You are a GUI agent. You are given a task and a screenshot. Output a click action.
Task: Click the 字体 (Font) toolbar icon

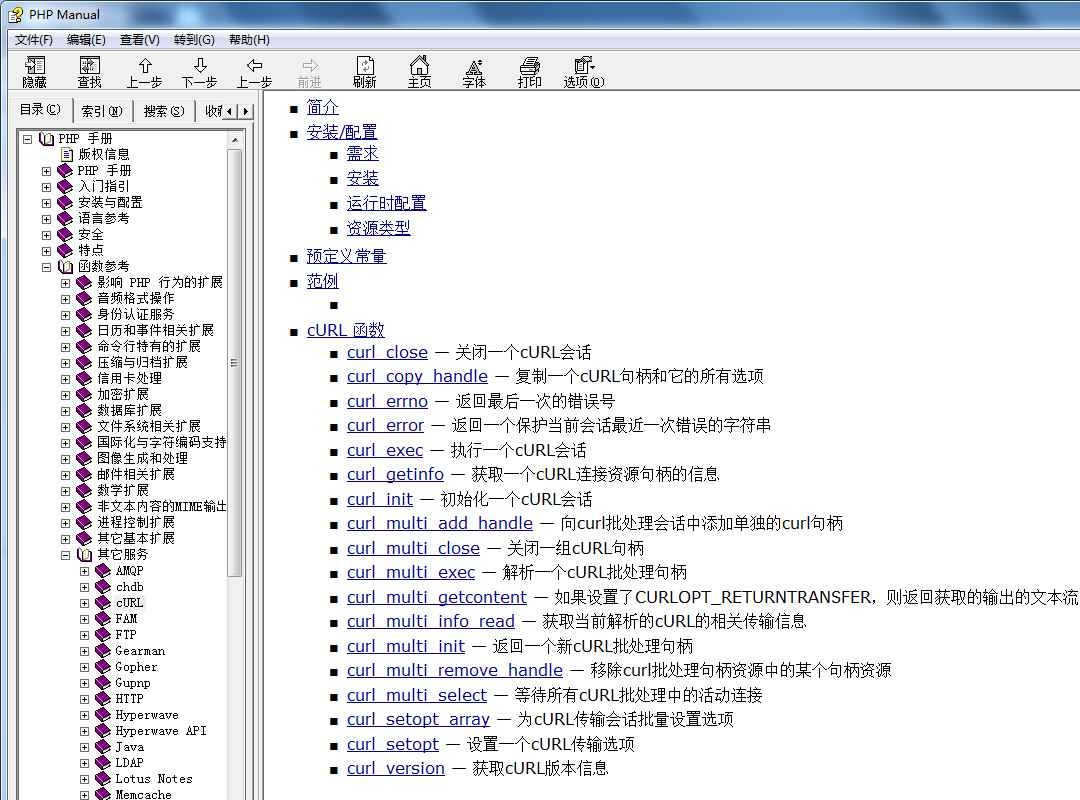pos(474,72)
